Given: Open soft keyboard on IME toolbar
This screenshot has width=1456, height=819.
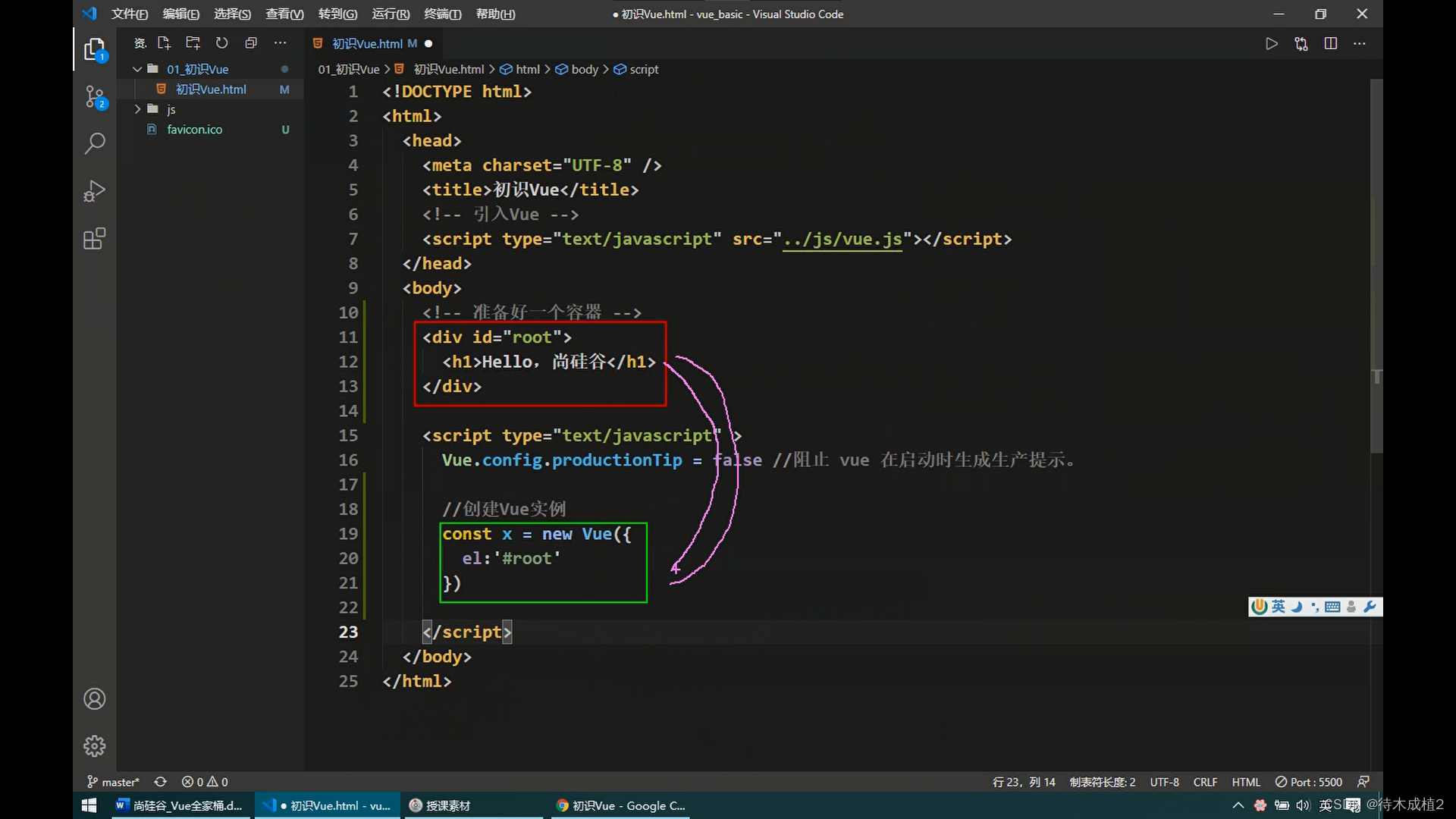Looking at the screenshot, I should pos(1332,607).
